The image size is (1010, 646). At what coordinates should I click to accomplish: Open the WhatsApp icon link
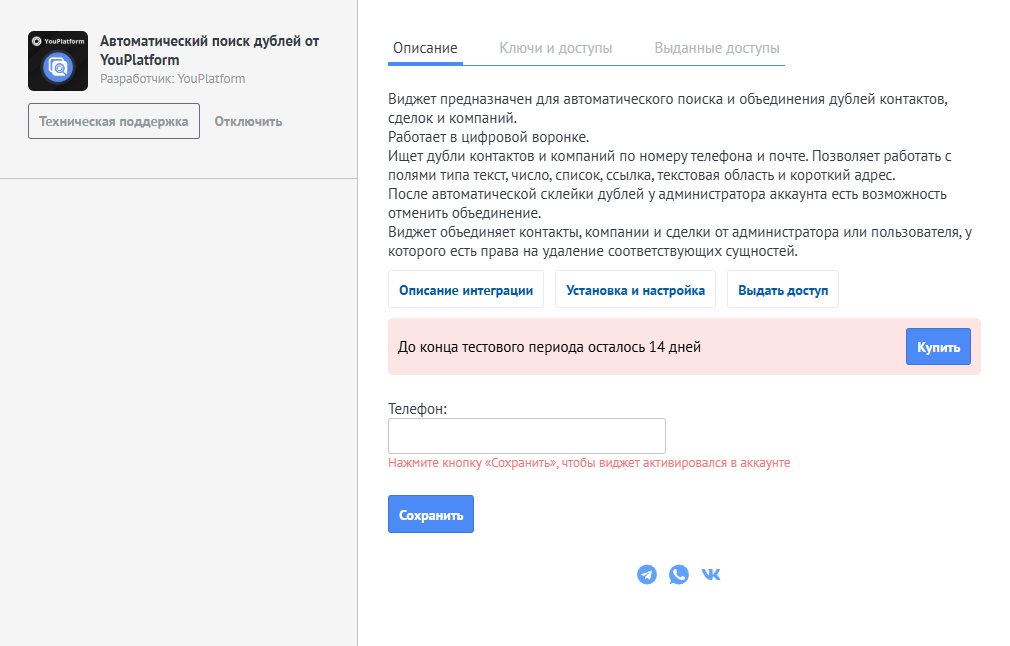tap(679, 575)
